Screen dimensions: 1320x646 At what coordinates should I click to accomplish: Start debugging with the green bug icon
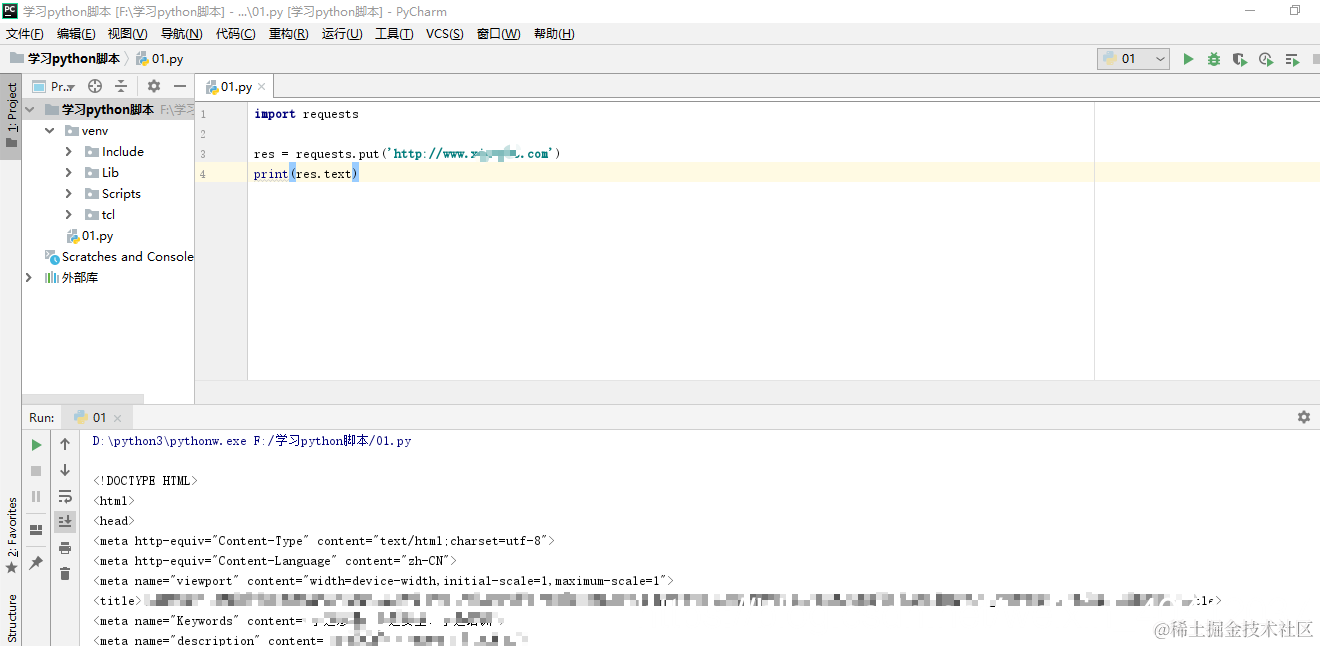1214,59
